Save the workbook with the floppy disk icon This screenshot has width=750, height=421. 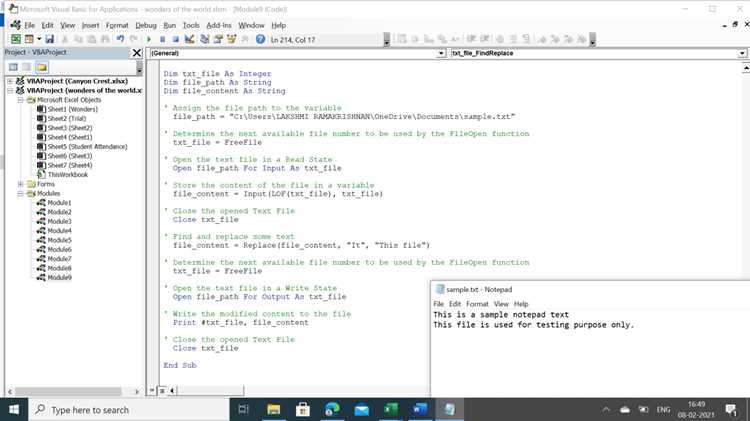pos(49,39)
